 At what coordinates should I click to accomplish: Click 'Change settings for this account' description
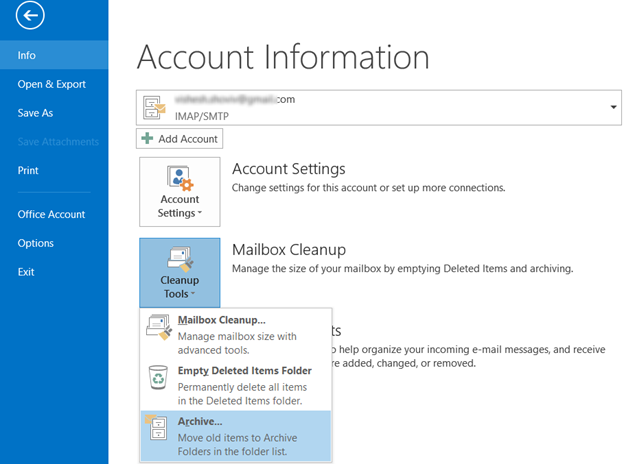(369, 187)
